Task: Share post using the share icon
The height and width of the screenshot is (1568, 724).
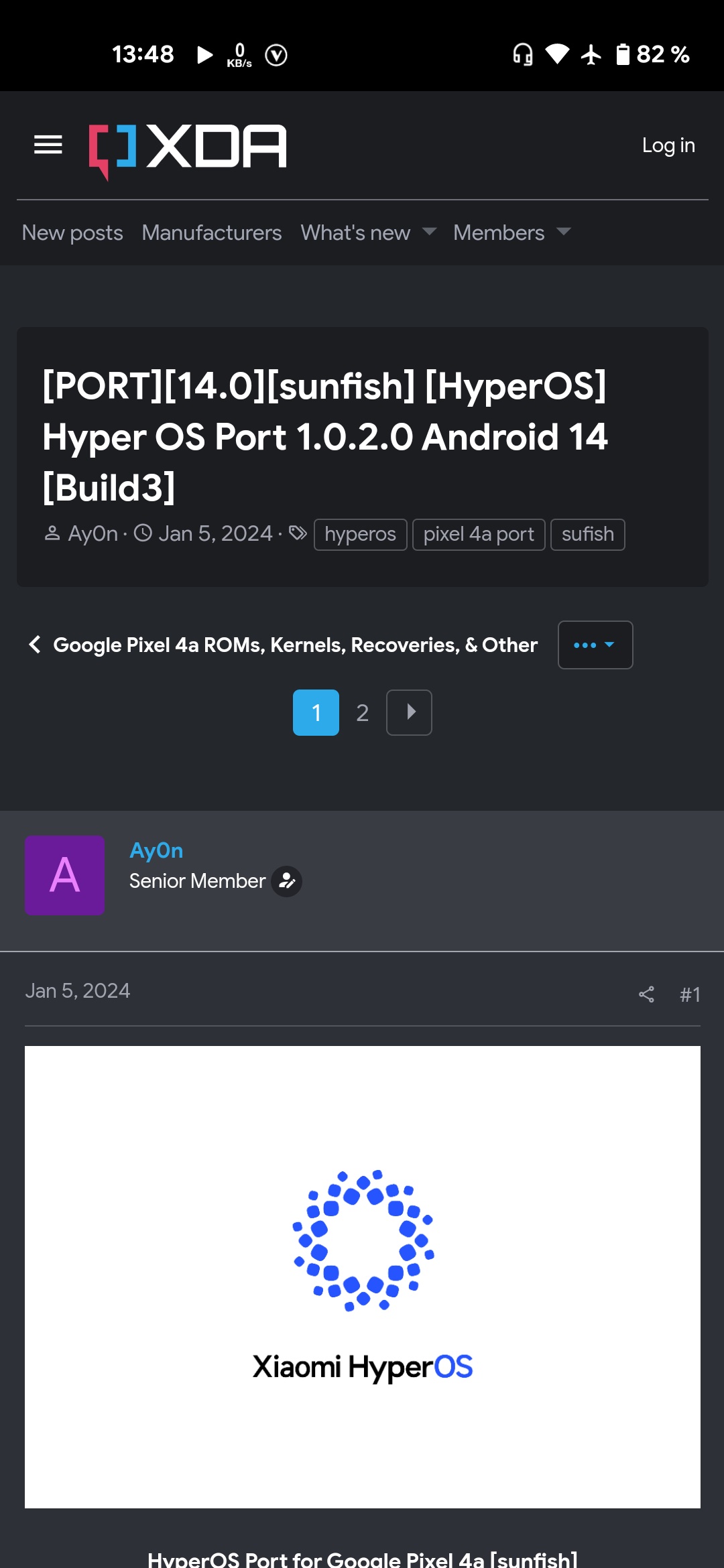Action: point(646,994)
